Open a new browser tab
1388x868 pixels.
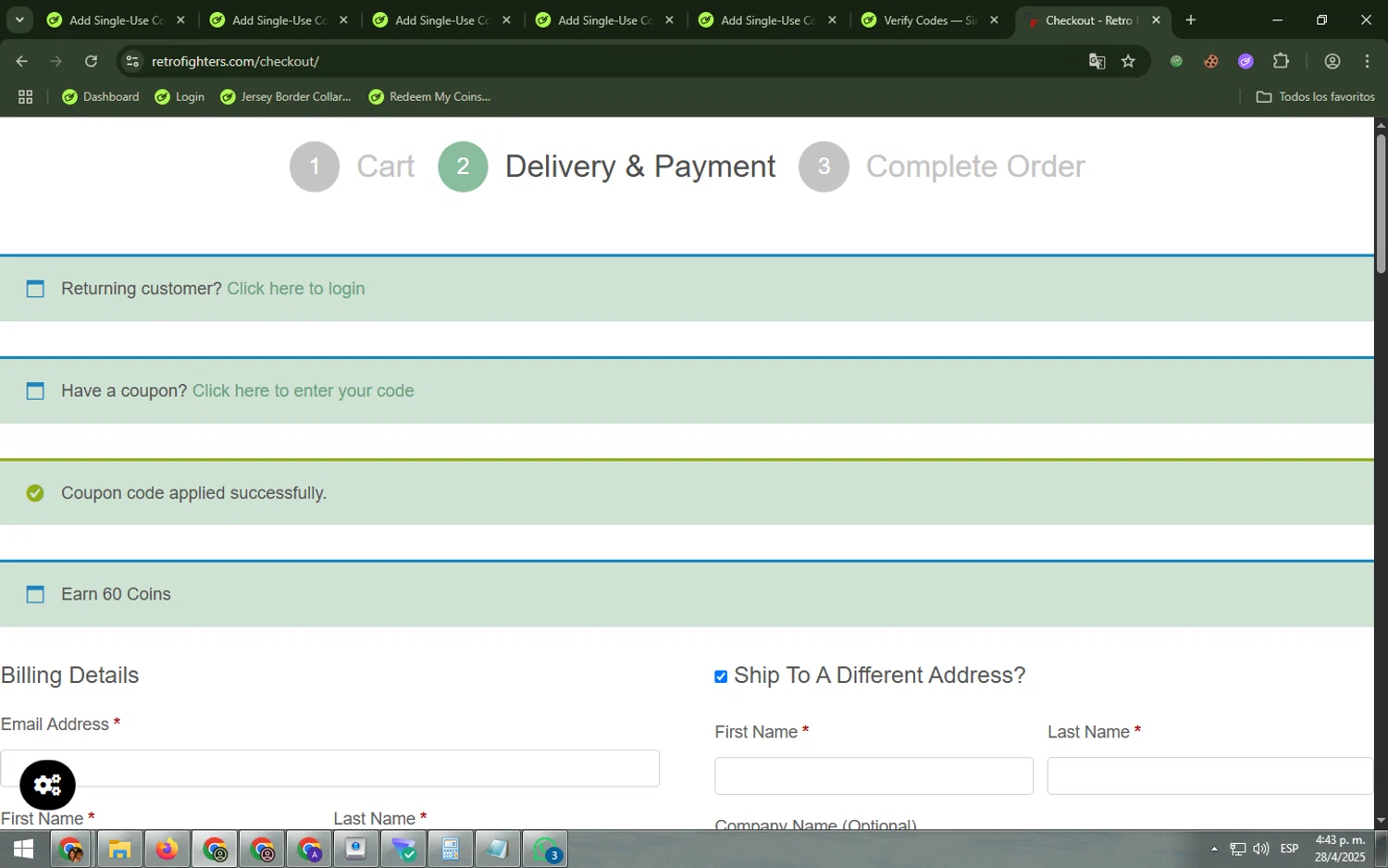click(1191, 20)
